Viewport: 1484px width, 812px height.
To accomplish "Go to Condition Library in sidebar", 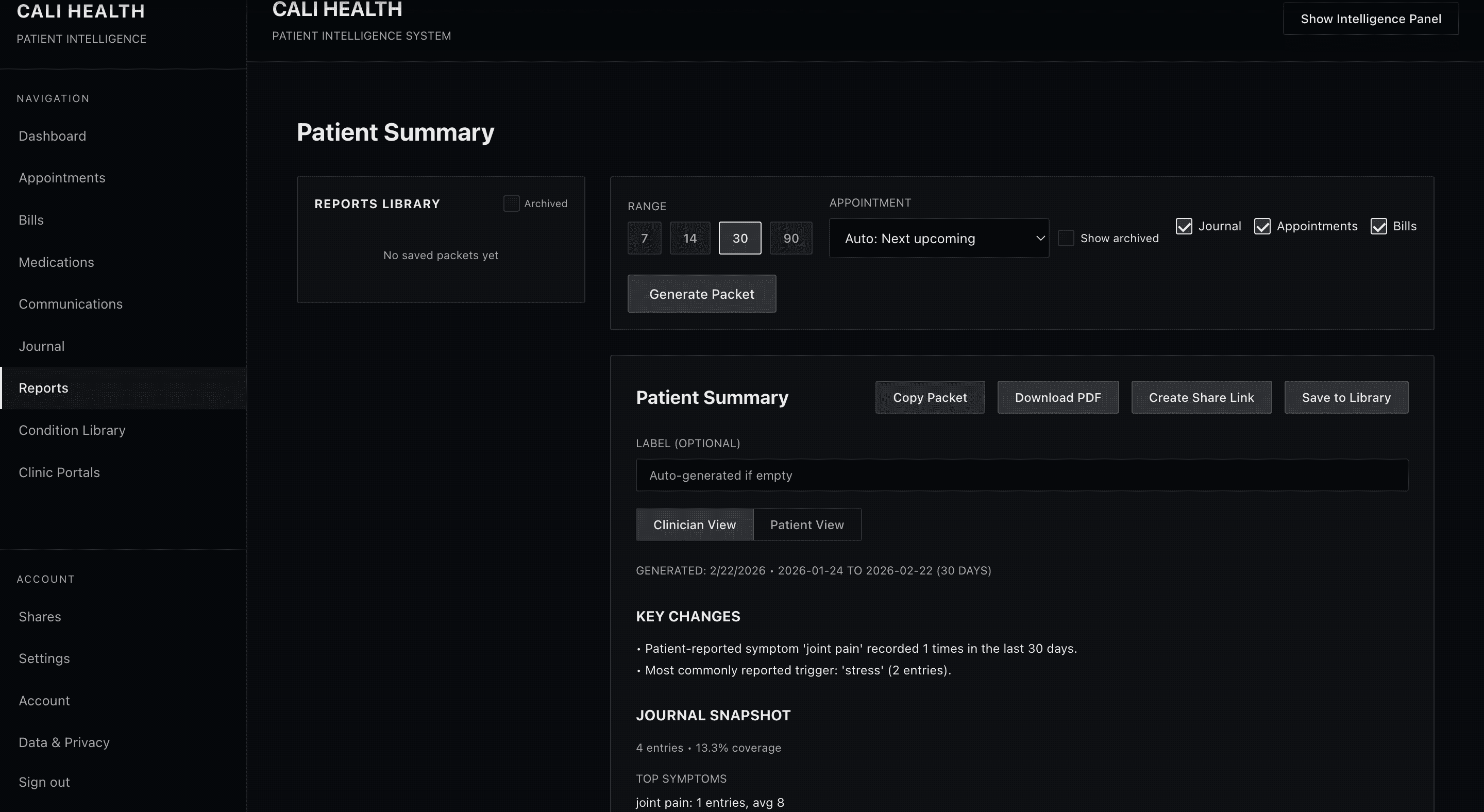I will [x=72, y=430].
